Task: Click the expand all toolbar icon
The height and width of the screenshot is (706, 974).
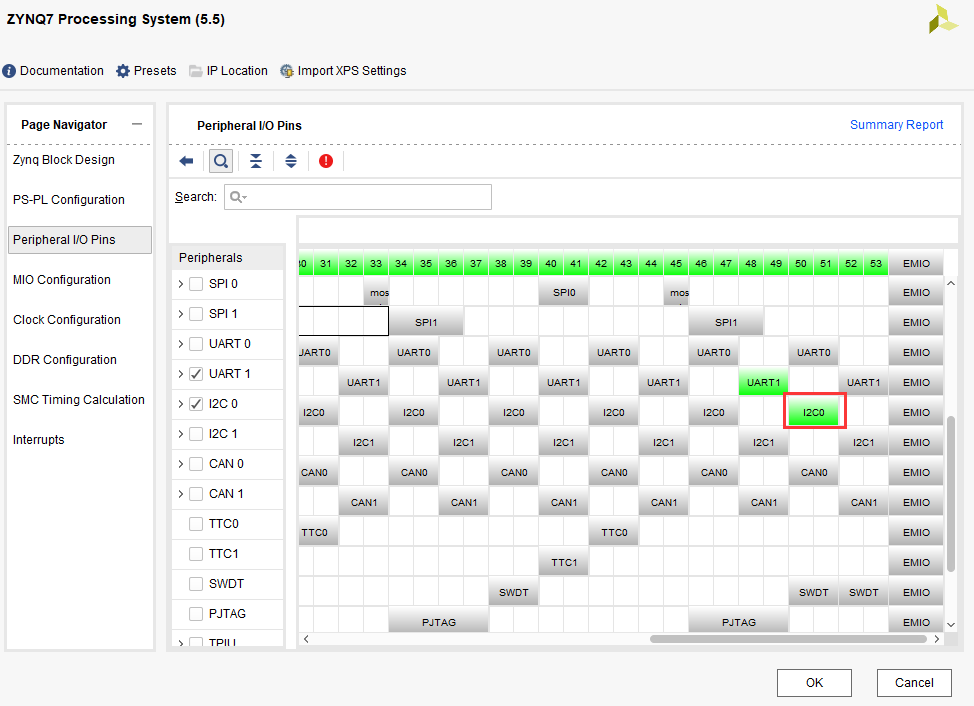Action: (x=291, y=161)
